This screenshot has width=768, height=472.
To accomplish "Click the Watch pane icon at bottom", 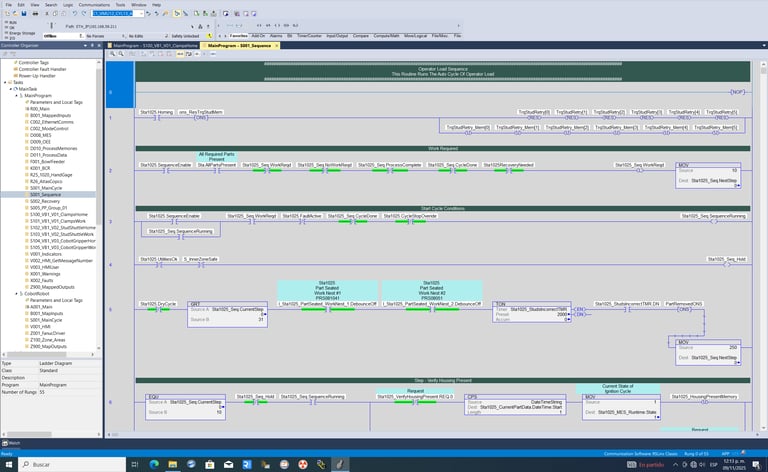I will (4, 443).
